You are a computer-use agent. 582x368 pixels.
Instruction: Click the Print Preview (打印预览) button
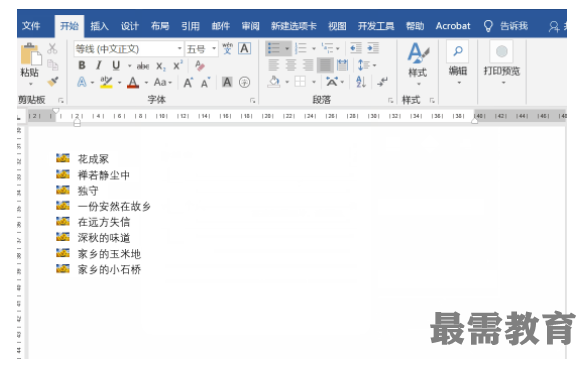pyautogui.click(x=501, y=63)
